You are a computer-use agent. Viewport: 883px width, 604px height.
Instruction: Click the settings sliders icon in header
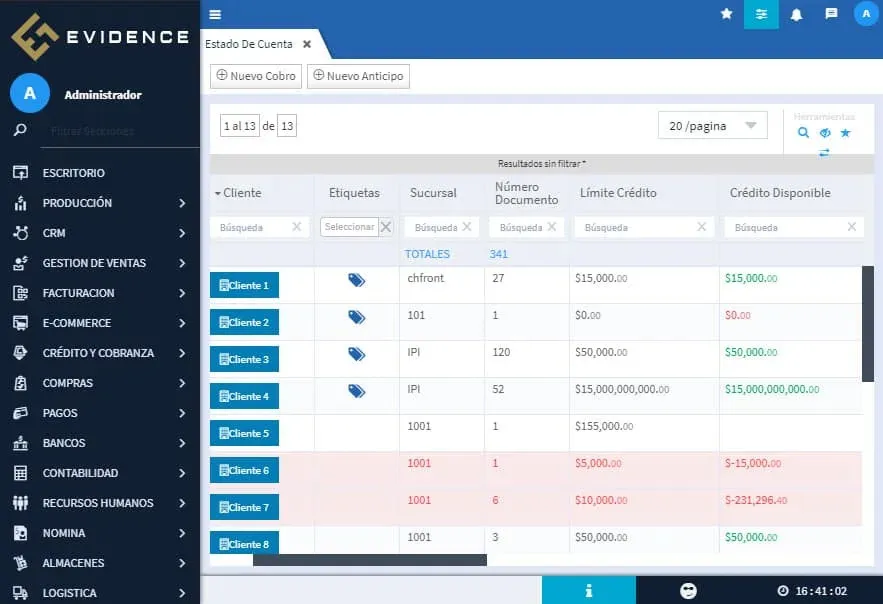pos(762,14)
